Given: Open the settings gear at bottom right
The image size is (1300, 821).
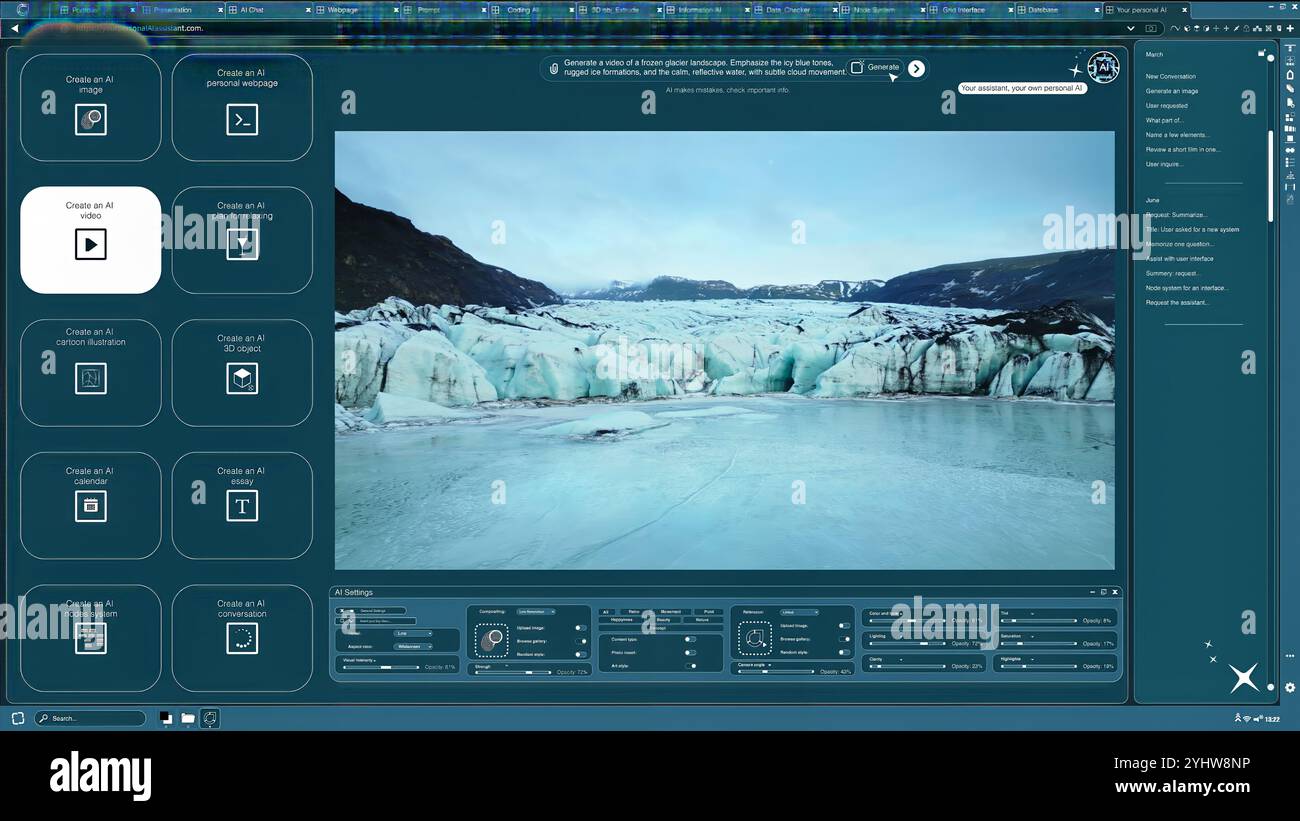Looking at the screenshot, I should point(1290,687).
